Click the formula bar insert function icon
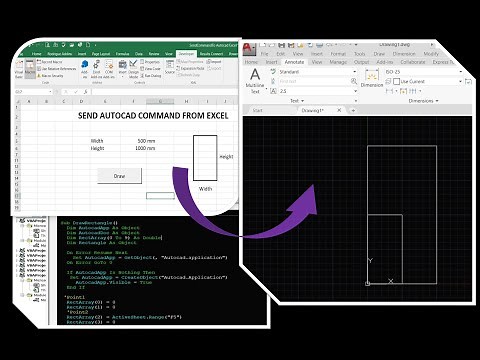 [x=86, y=92]
